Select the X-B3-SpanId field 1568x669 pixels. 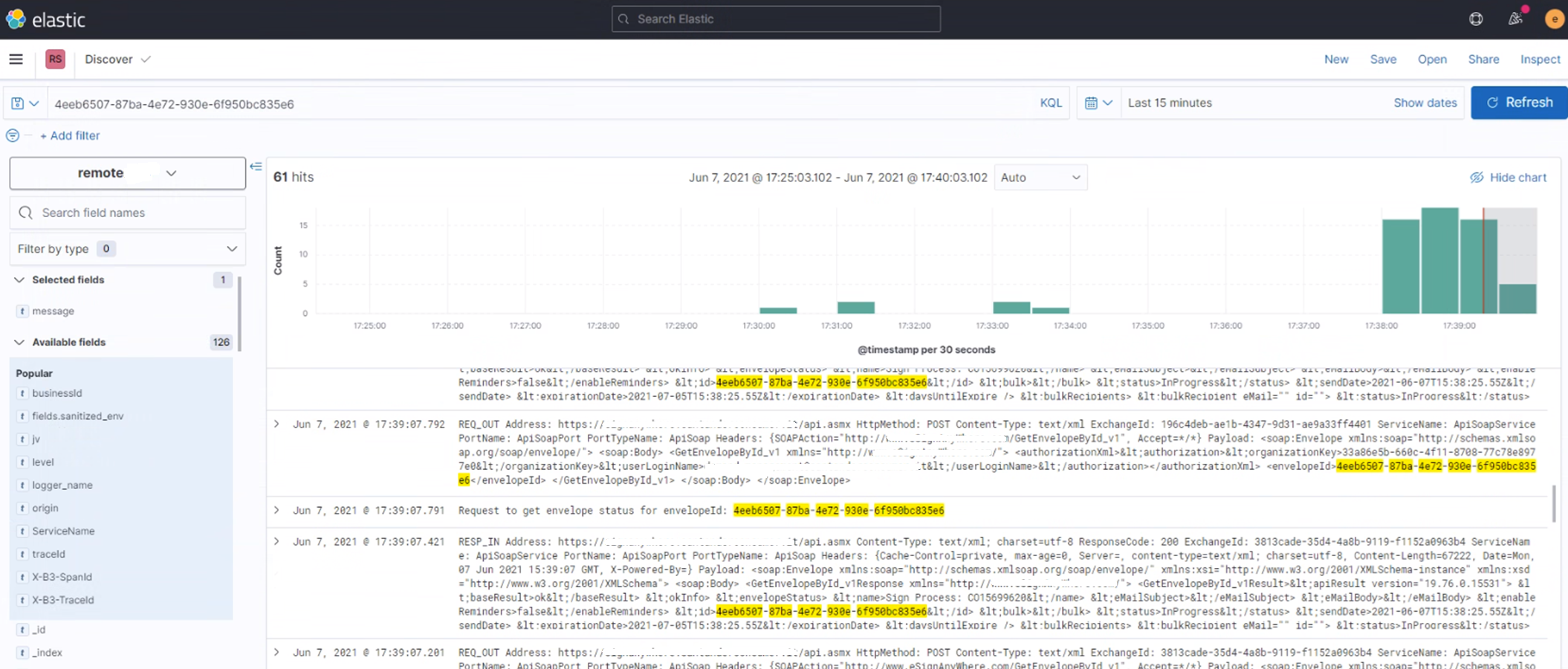(62, 578)
